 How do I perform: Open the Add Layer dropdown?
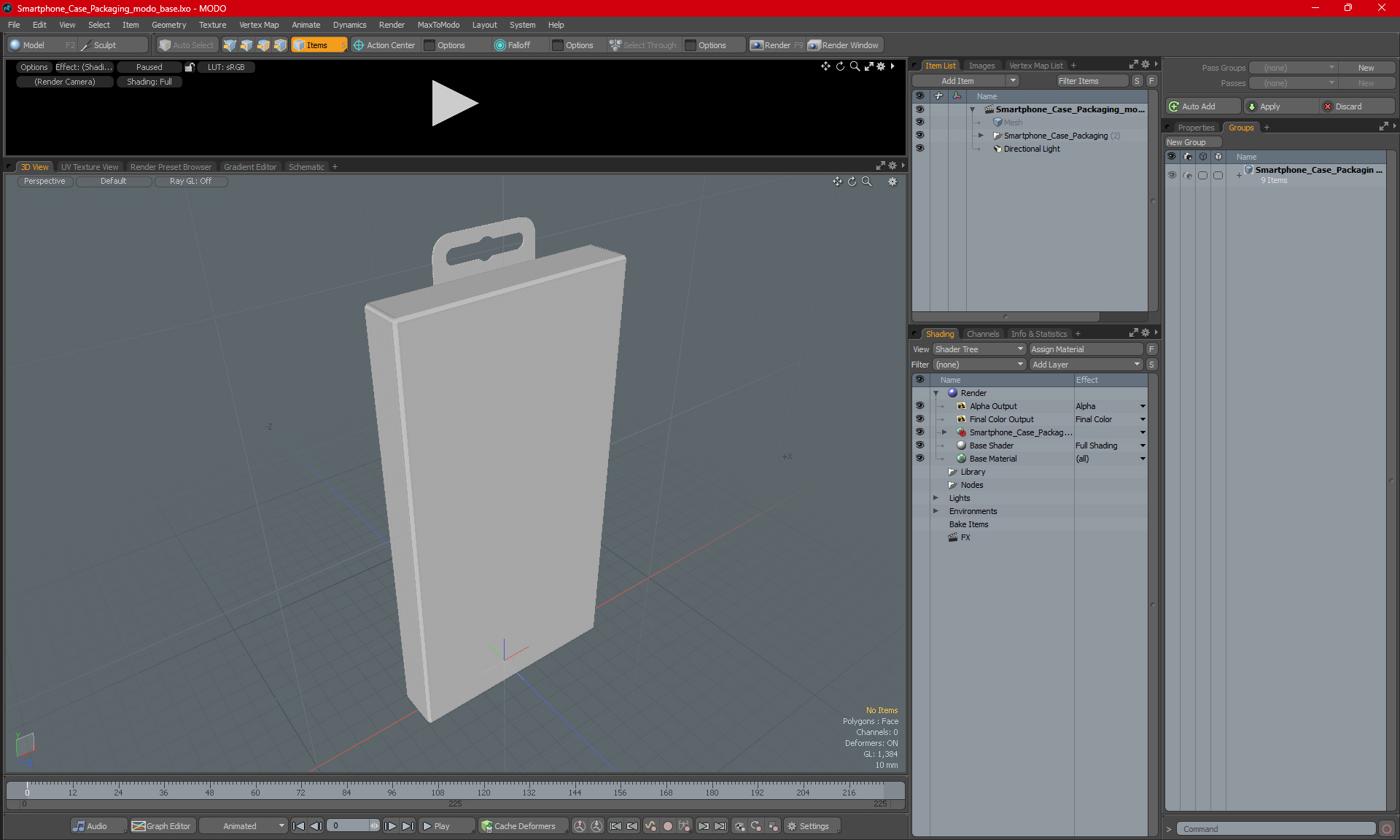tap(1085, 365)
